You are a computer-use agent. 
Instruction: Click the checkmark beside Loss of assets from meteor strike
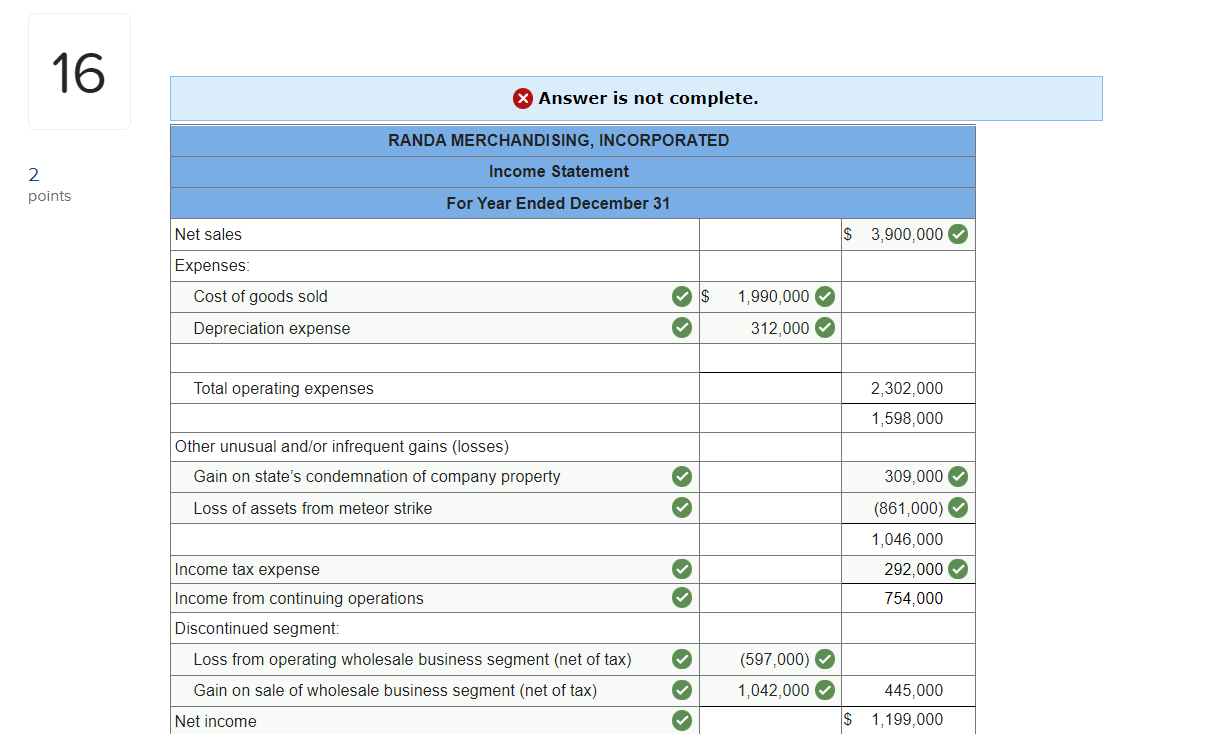(682, 507)
